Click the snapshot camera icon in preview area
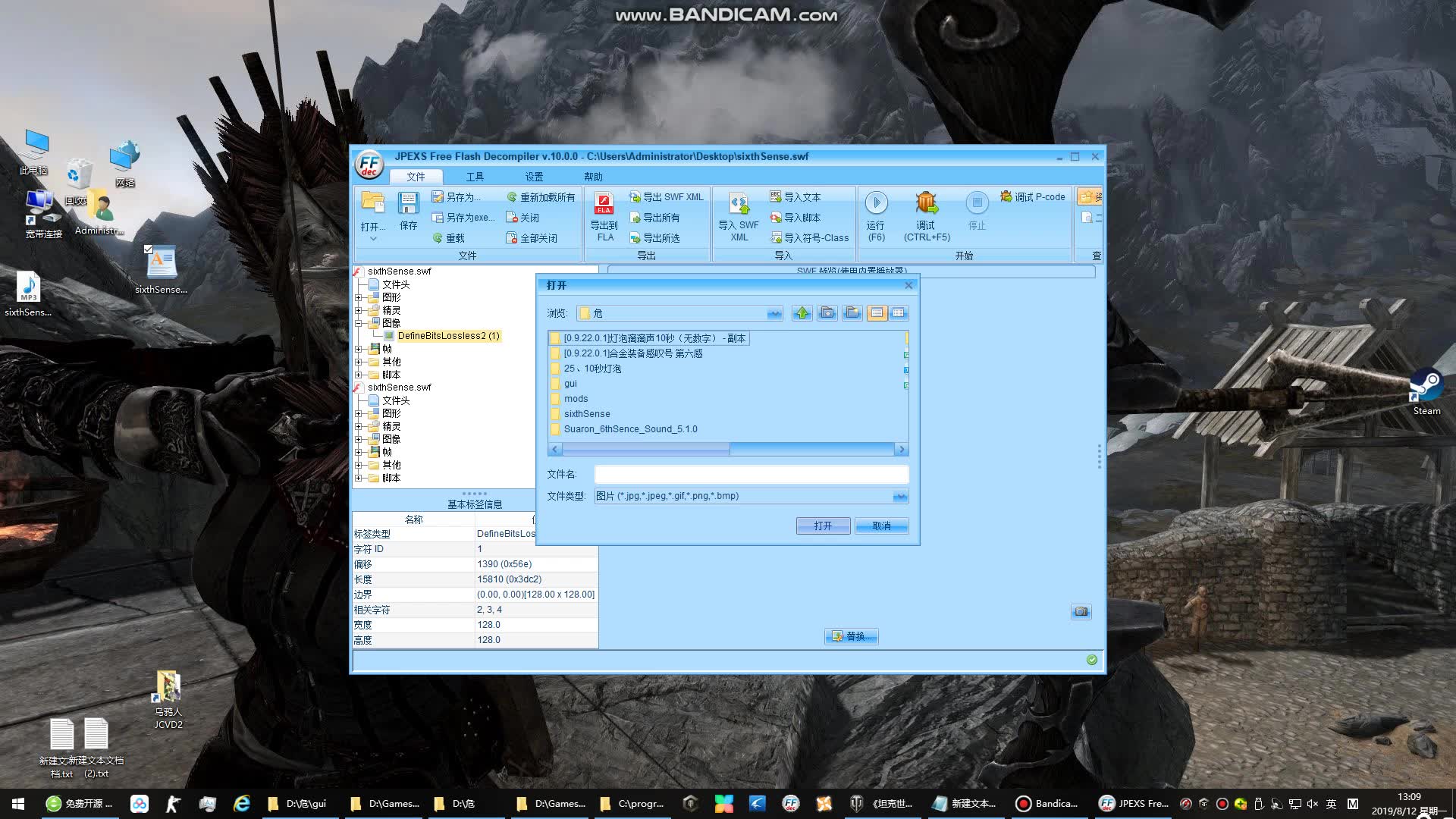The image size is (1456, 819). coord(1081,612)
